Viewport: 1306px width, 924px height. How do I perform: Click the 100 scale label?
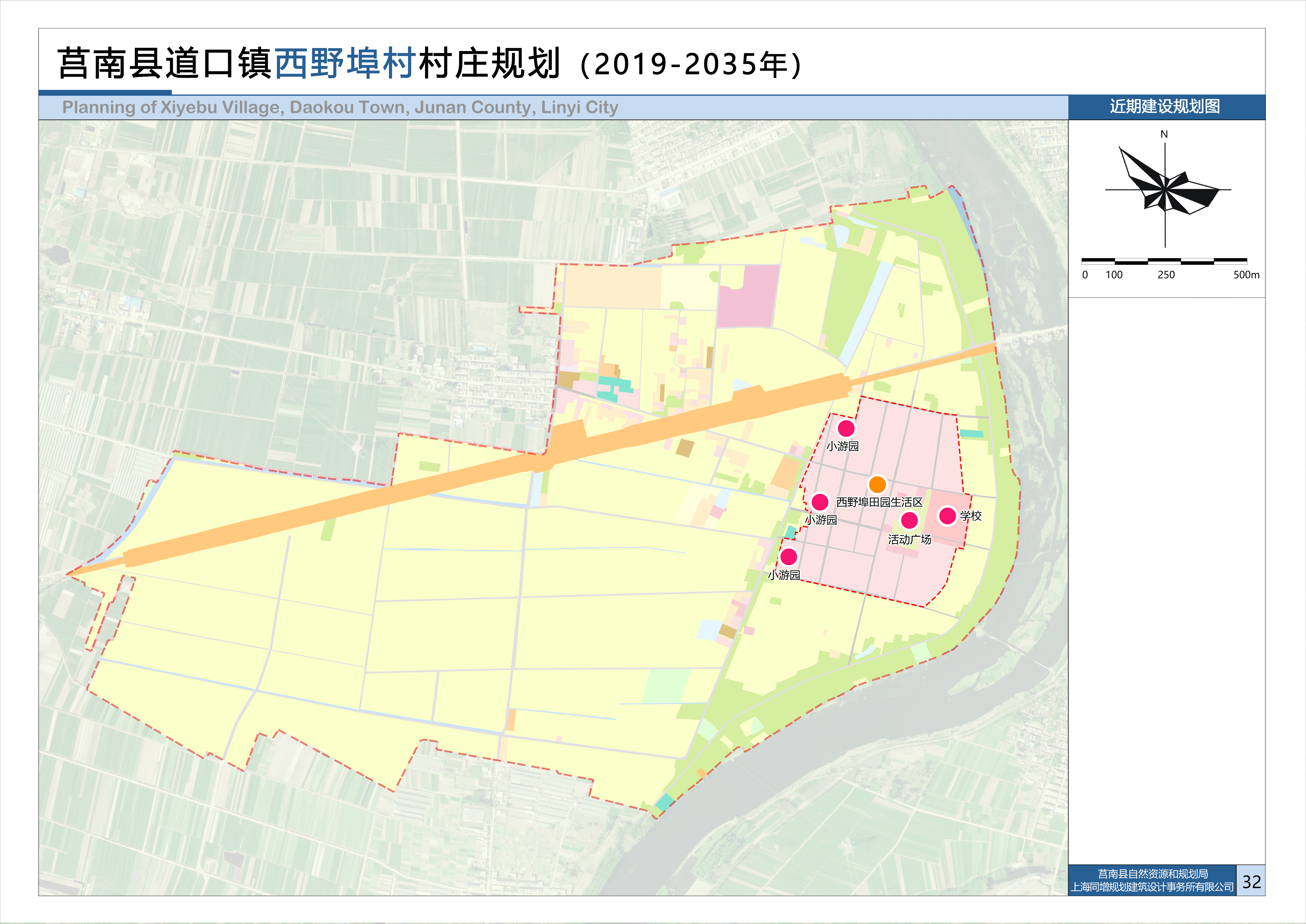point(1114,275)
